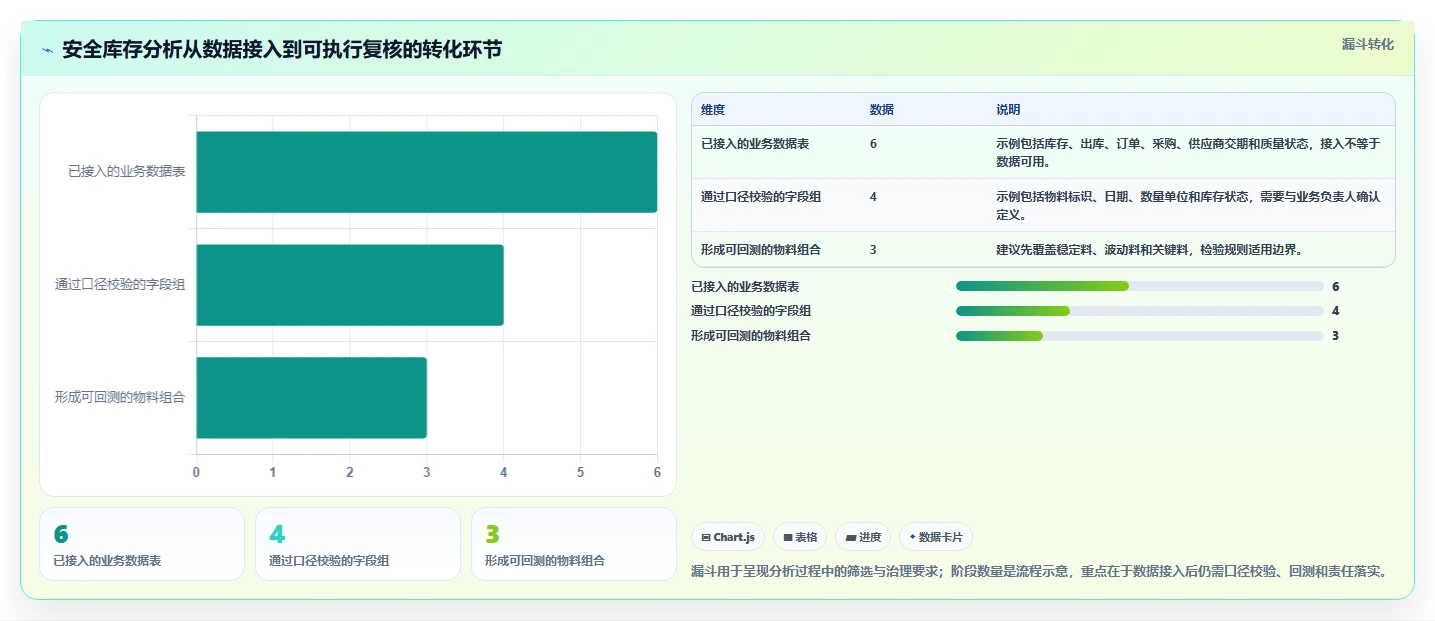Open the stat card showing 4

(x=358, y=544)
